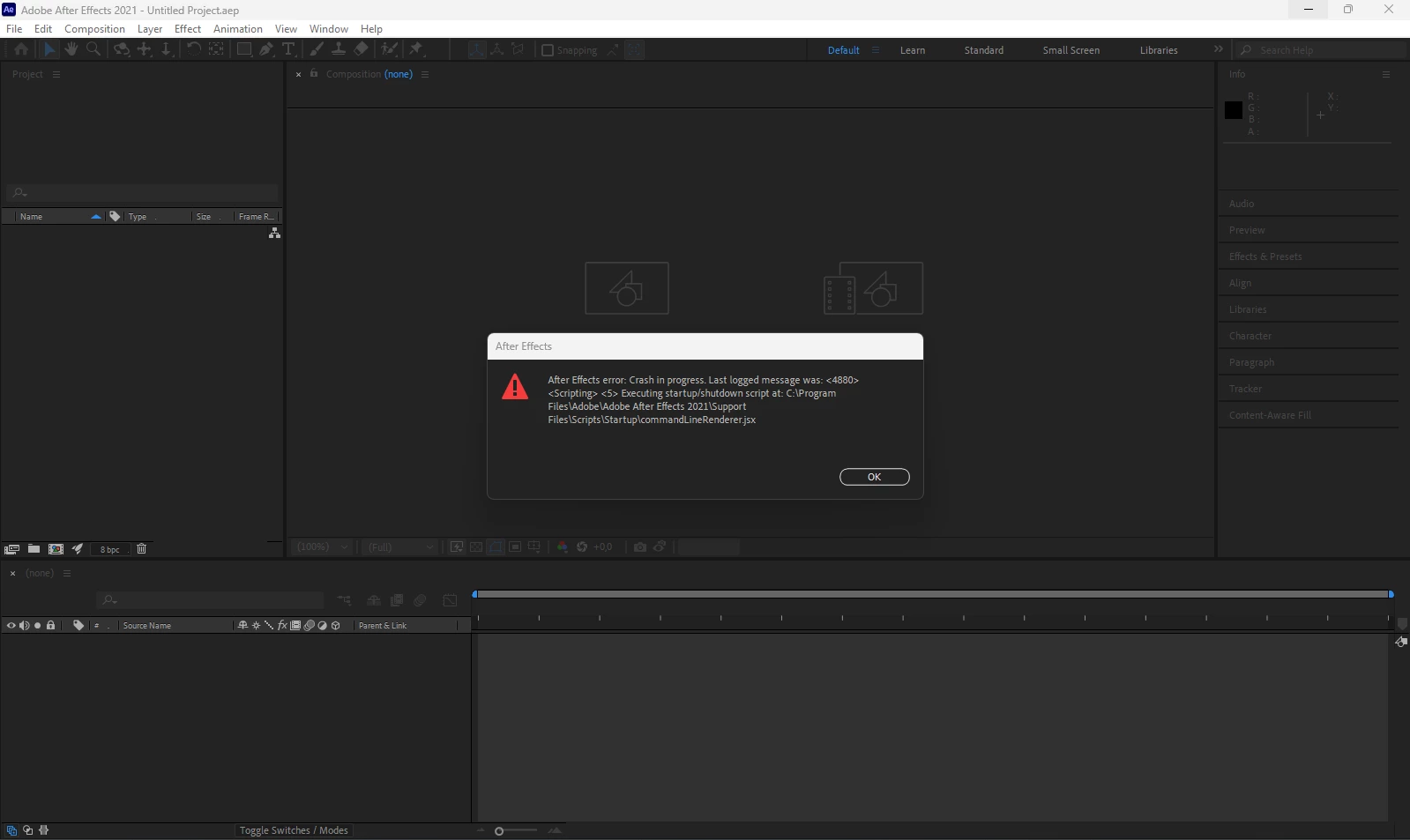The height and width of the screenshot is (840, 1410).
Task: Show more workspaces with the chevron
Action: pyautogui.click(x=1218, y=49)
